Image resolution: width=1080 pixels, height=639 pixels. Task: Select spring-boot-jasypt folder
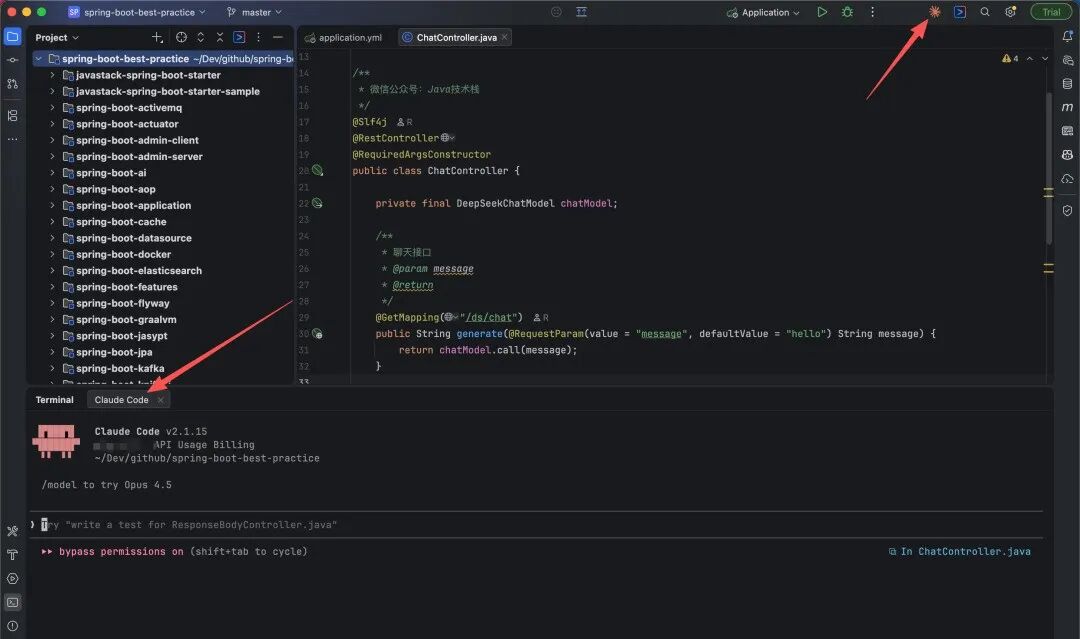click(x=121, y=336)
